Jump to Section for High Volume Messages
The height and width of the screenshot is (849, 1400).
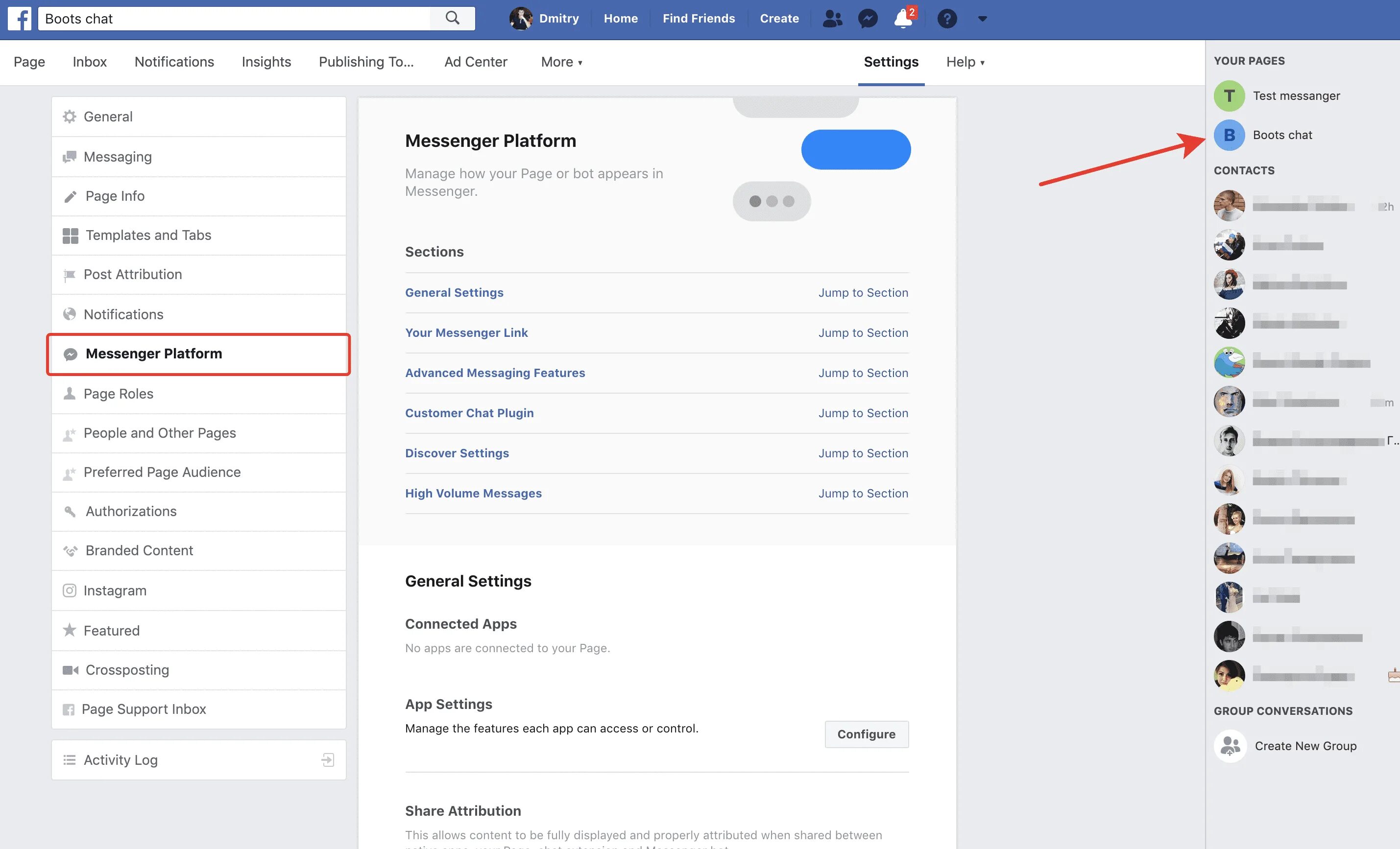pyautogui.click(x=863, y=494)
